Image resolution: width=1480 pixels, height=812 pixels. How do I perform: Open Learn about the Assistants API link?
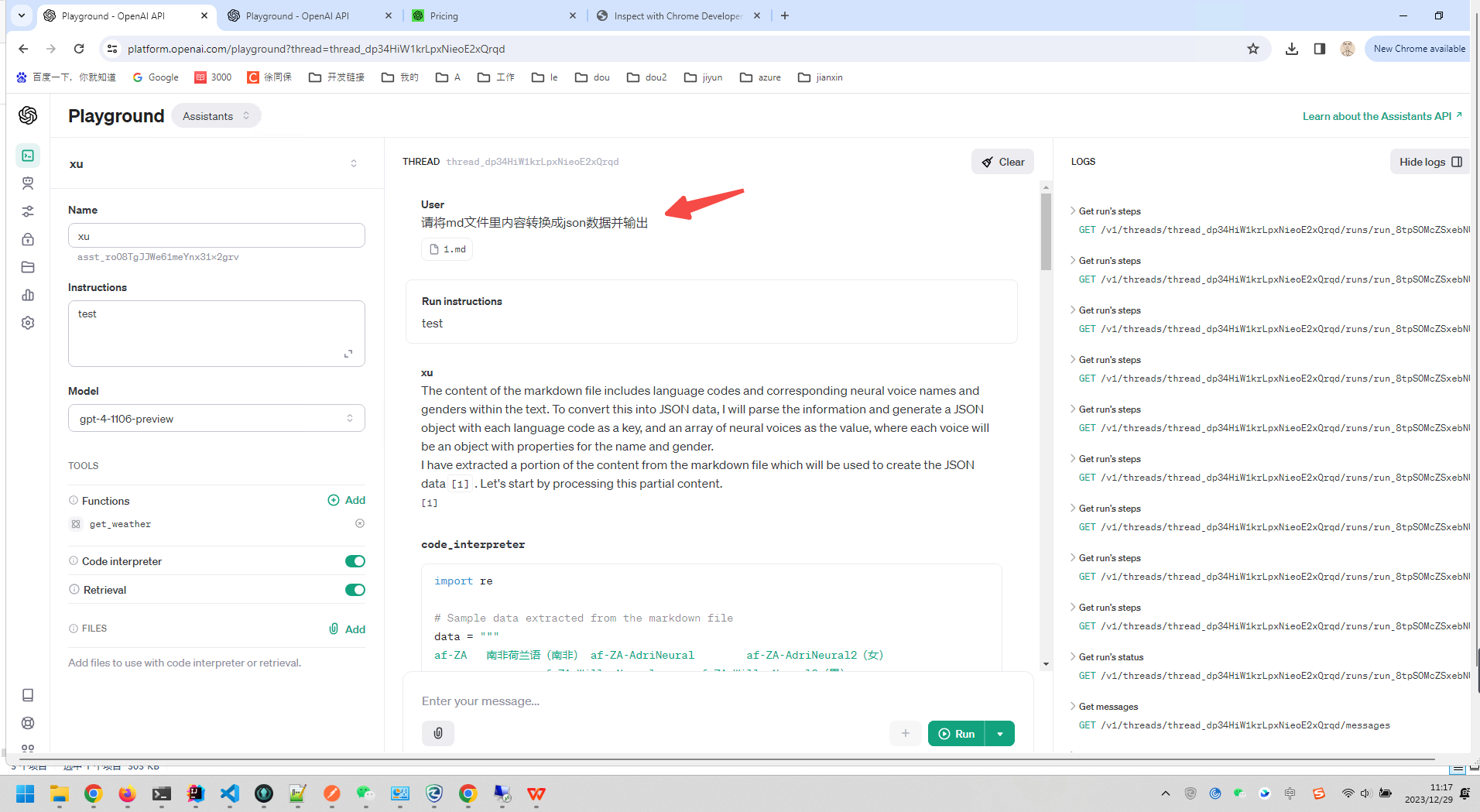click(1382, 116)
